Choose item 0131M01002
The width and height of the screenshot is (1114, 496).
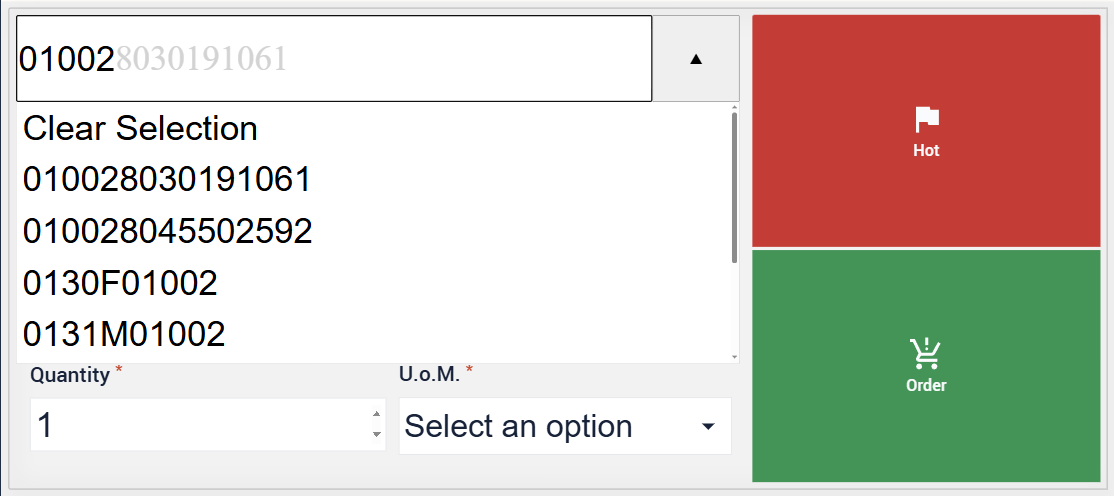click(125, 334)
